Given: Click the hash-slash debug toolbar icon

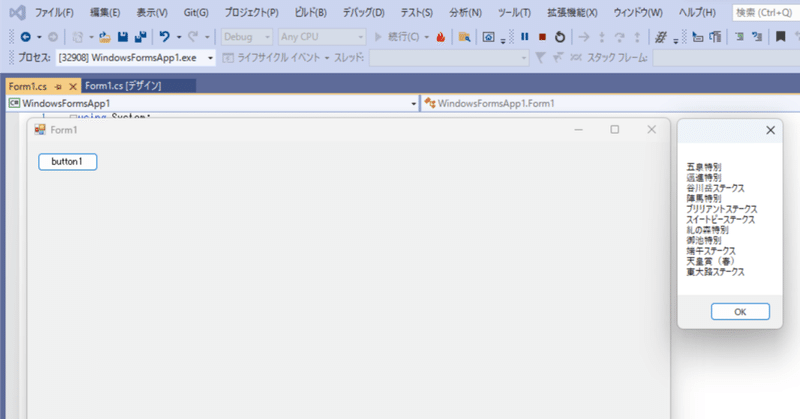Looking at the screenshot, I should click(661, 37).
